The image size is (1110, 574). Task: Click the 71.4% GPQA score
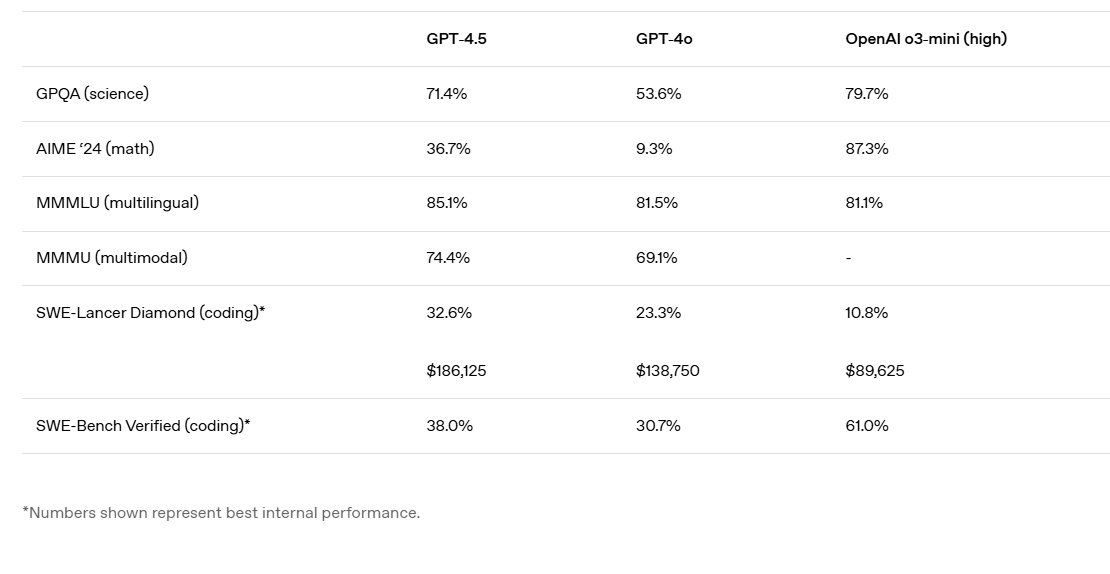(x=447, y=94)
